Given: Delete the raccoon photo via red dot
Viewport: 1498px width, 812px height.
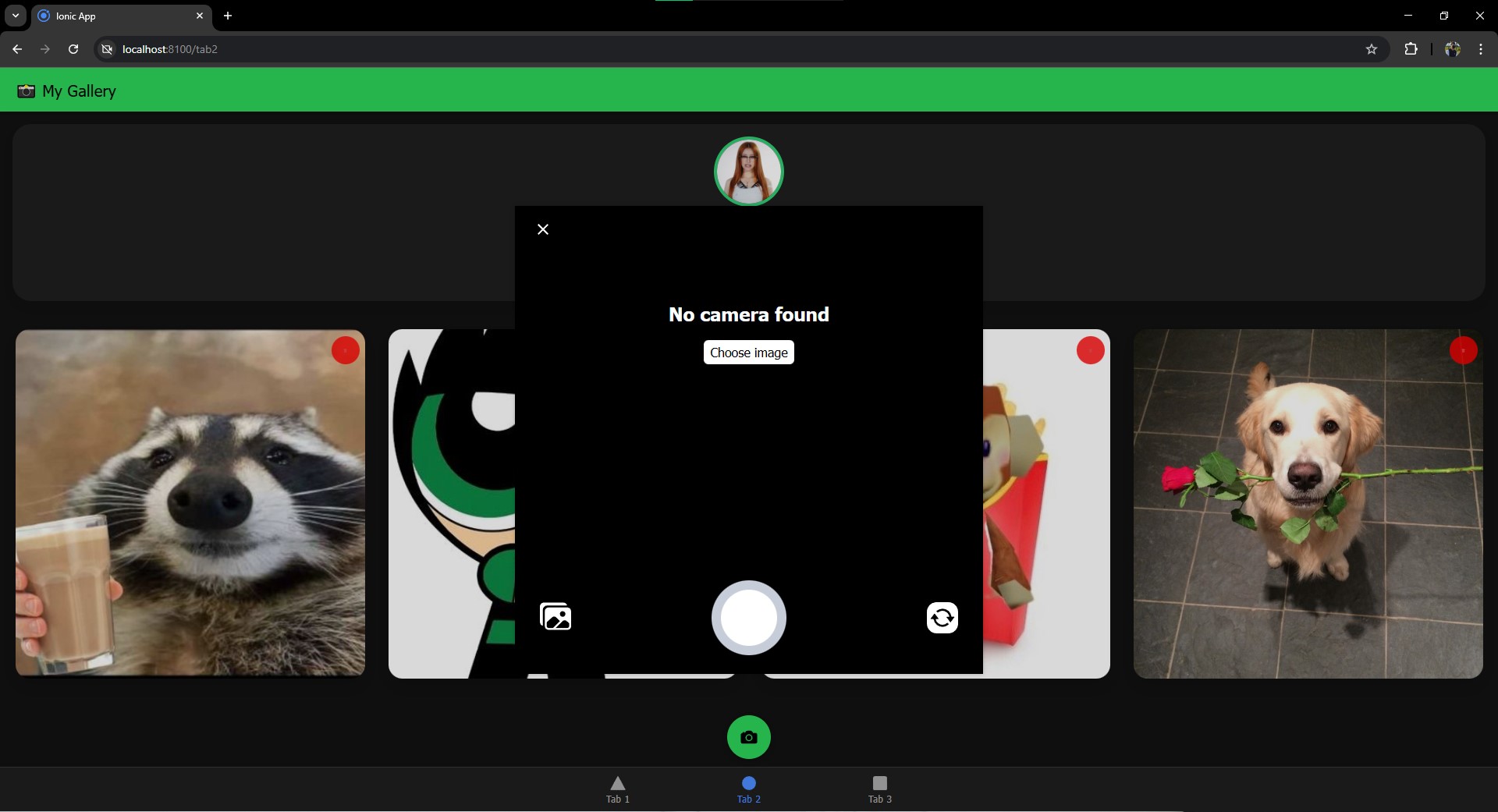Looking at the screenshot, I should (346, 350).
